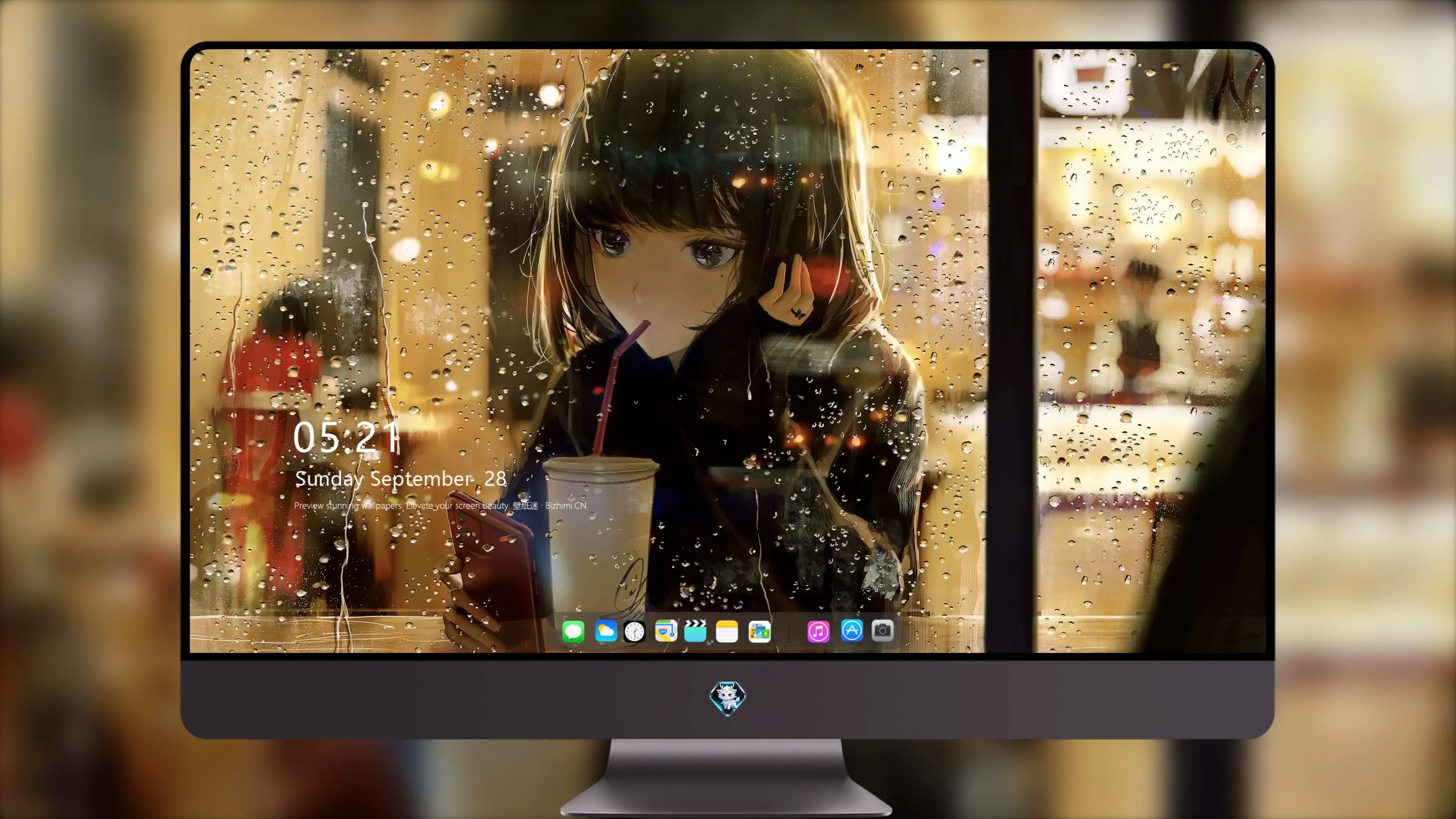
Task: Launch Maps from the dock
Action: [666, 631]
